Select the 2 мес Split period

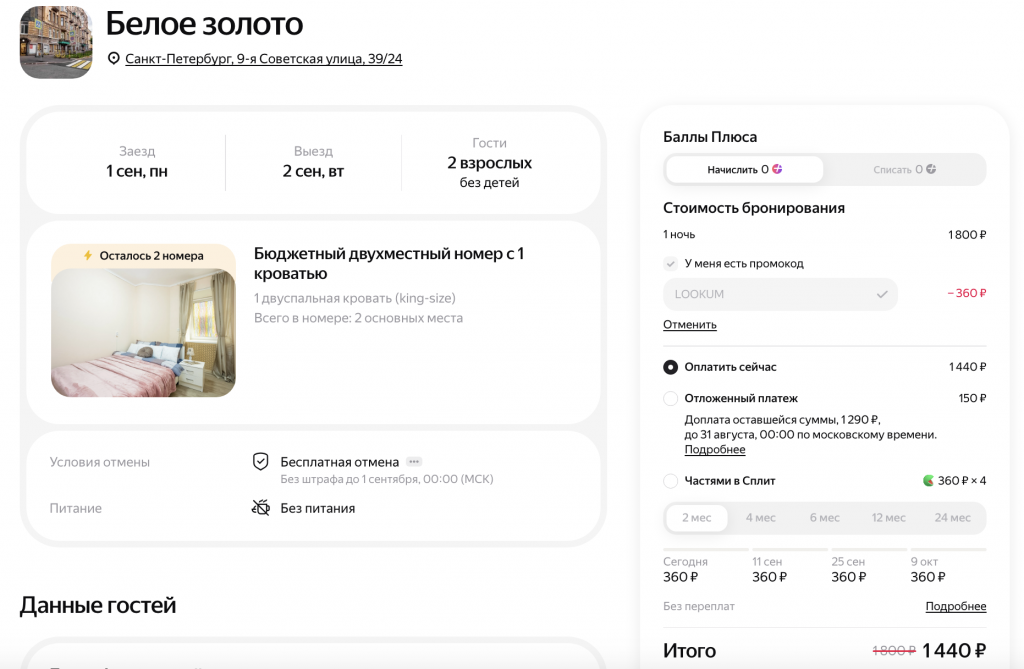point(697,518)
